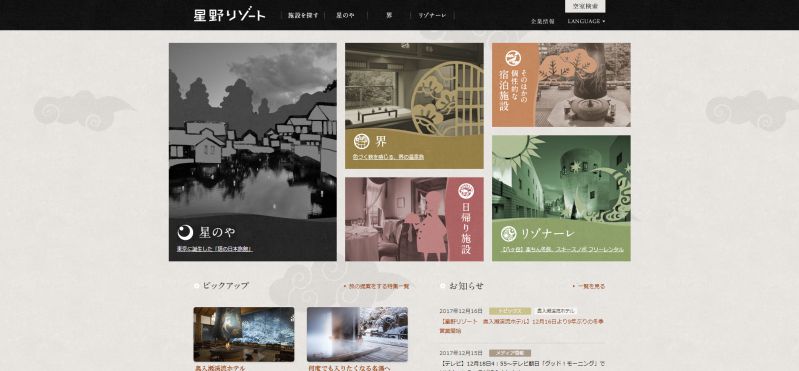Click the round icon above 日帰り施設
This screenshot has width=799, height=371.
466,191
